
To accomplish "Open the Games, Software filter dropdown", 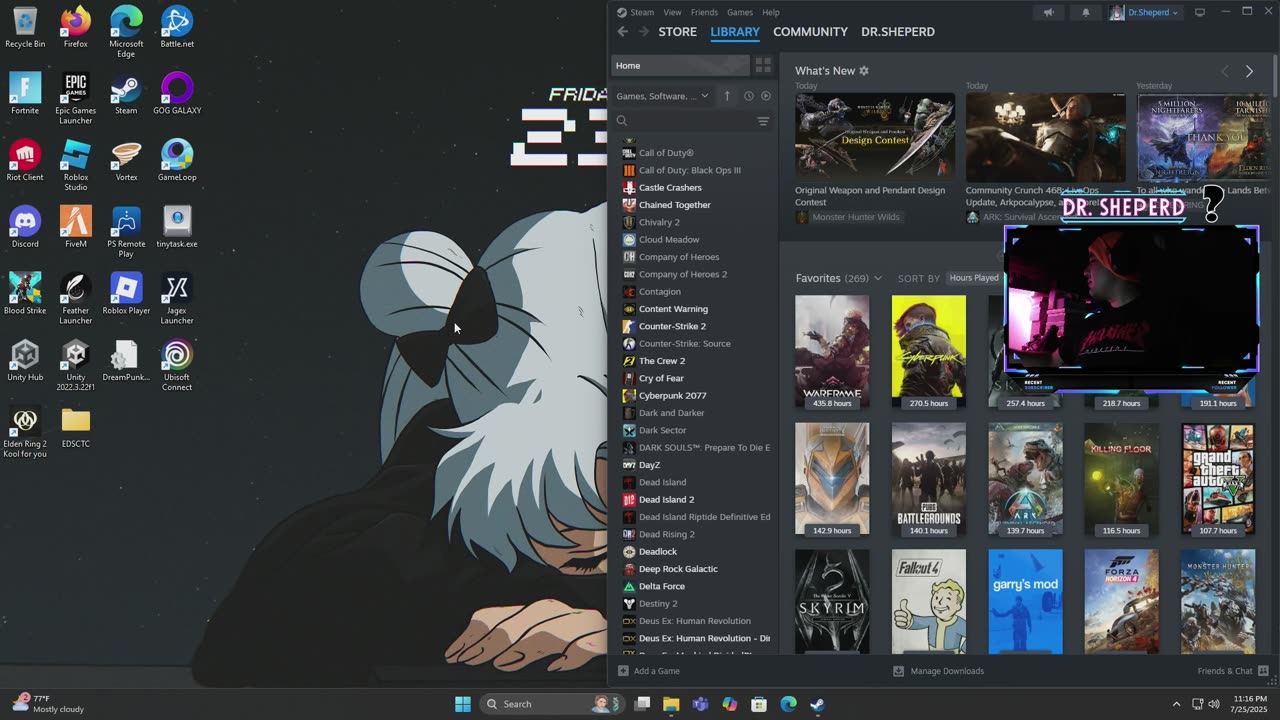I will pyautogui.click(x=663, y=96).
